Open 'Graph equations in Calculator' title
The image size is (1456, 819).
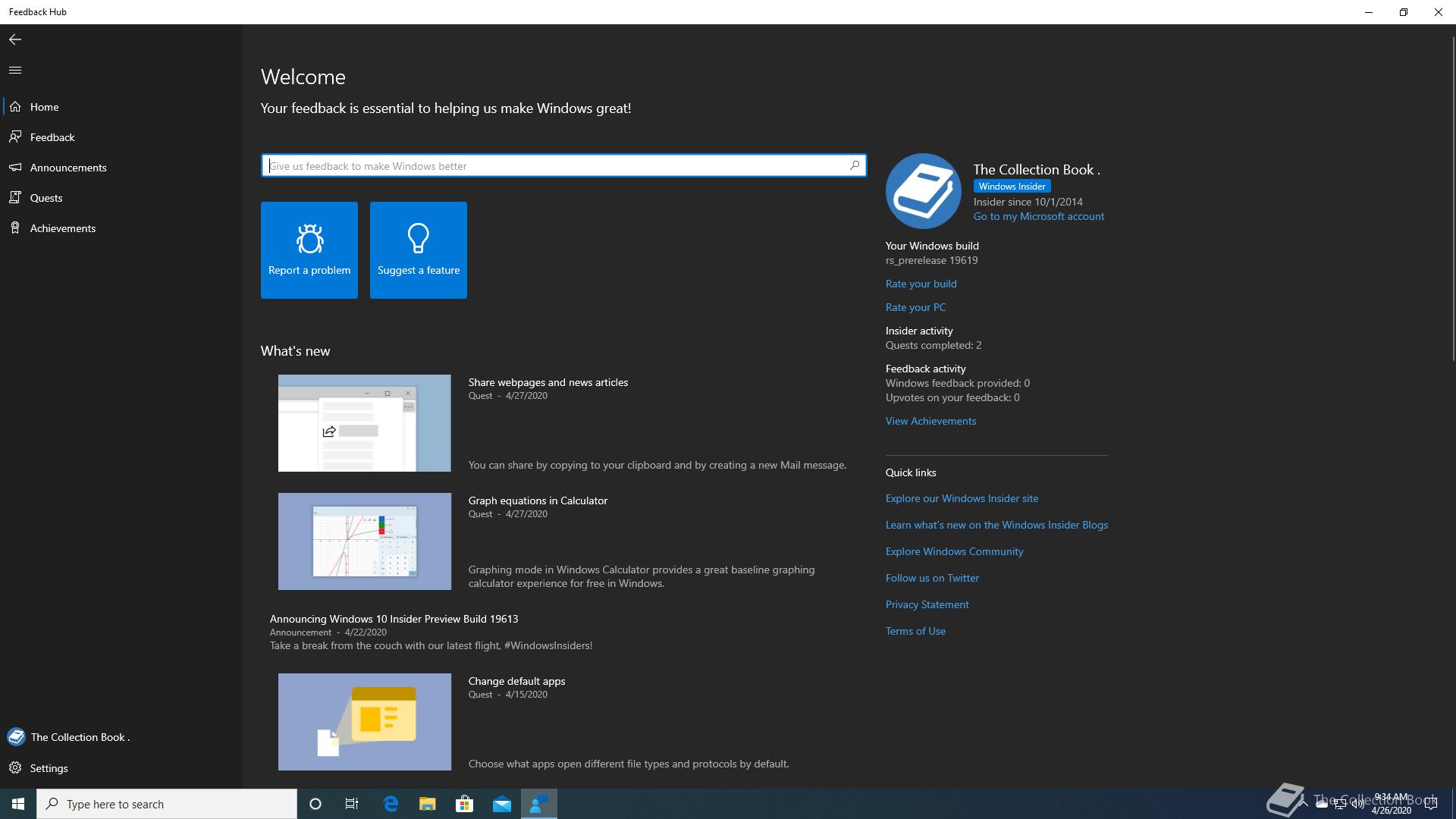click(x=538, y=500)
